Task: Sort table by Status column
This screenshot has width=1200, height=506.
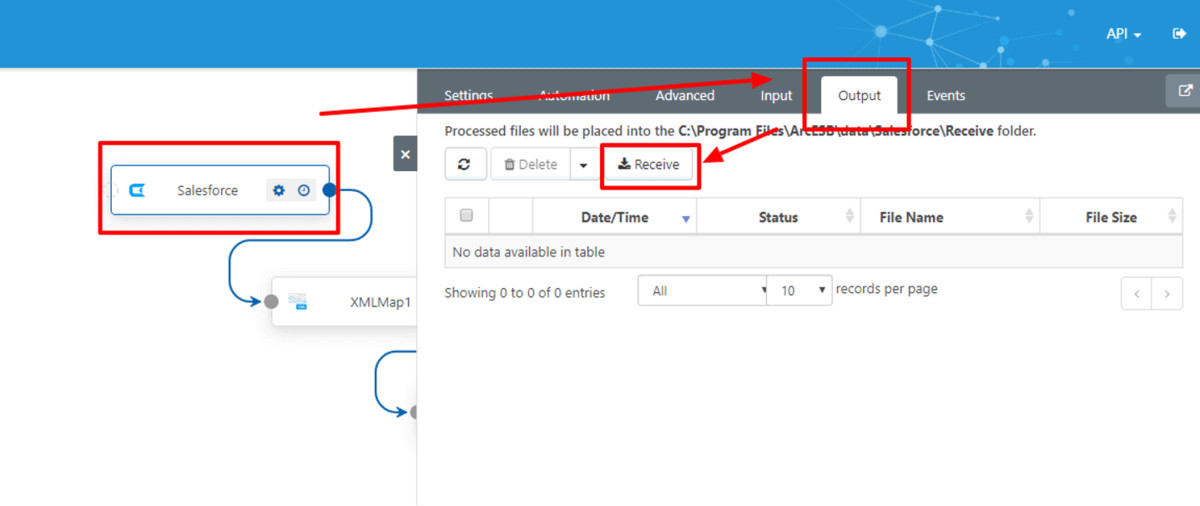Action: click(778, 217)
